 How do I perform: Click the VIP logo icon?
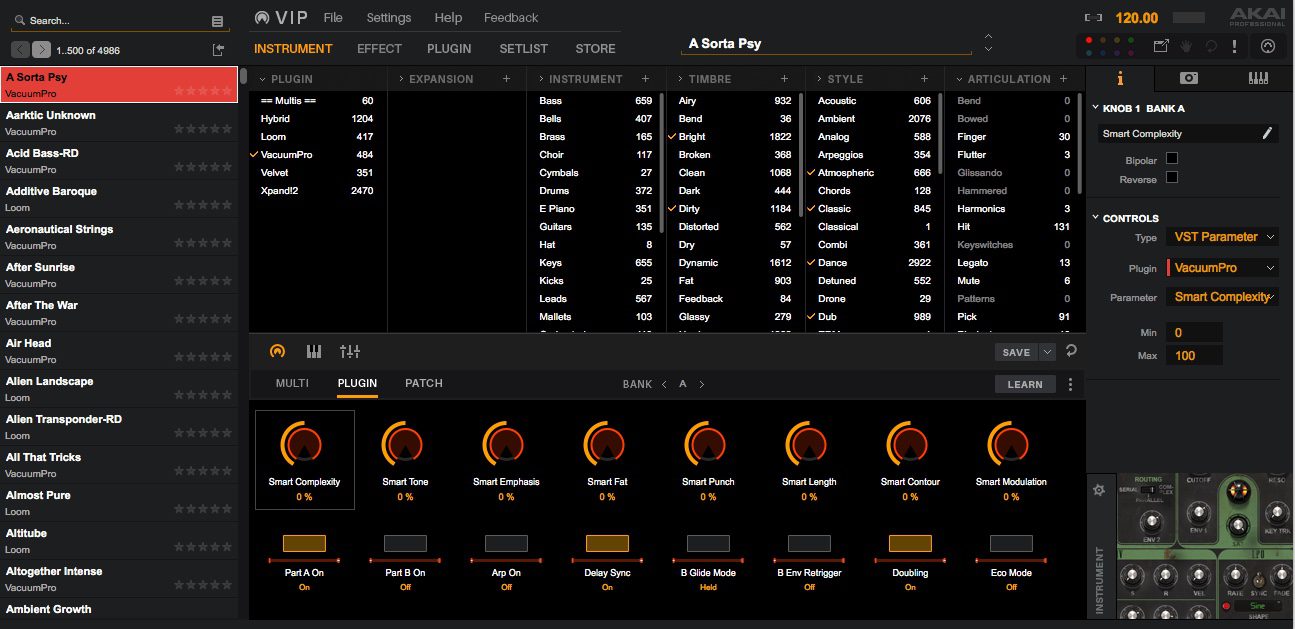click(x=262, y=18)
